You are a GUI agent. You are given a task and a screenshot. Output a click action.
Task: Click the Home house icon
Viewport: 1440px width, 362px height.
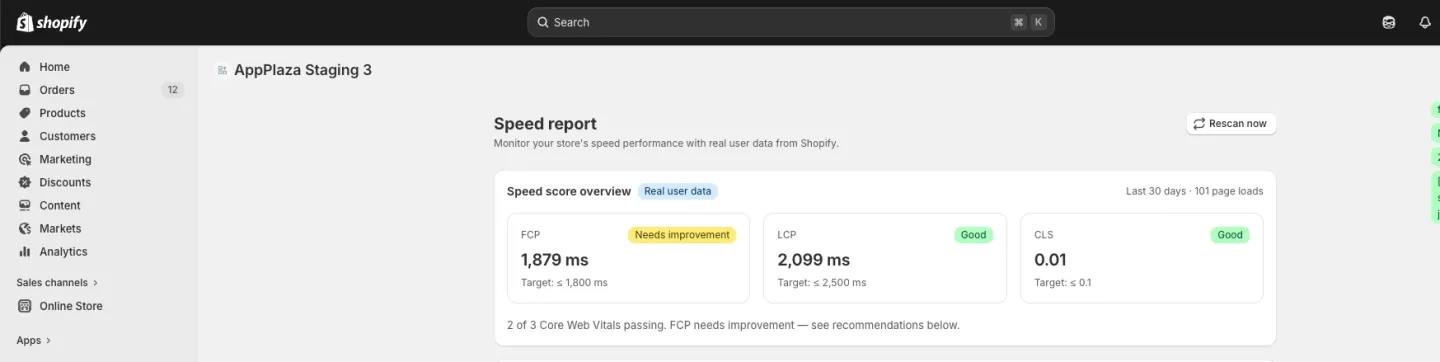[25, 67]
